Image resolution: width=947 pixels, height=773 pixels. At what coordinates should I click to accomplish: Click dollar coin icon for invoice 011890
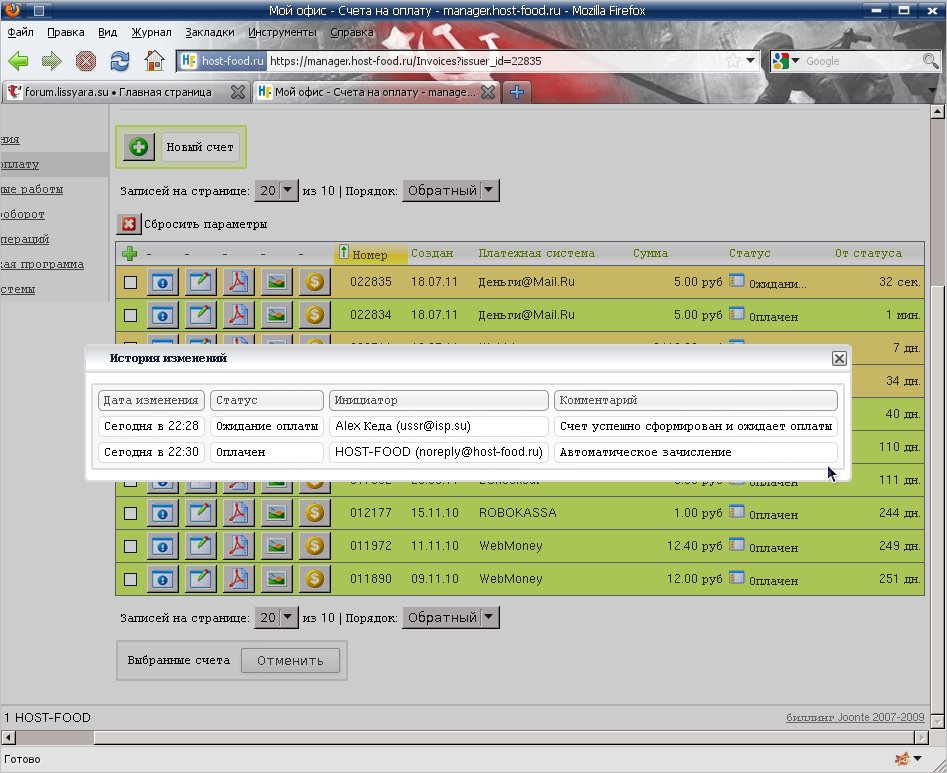point(315,579)
